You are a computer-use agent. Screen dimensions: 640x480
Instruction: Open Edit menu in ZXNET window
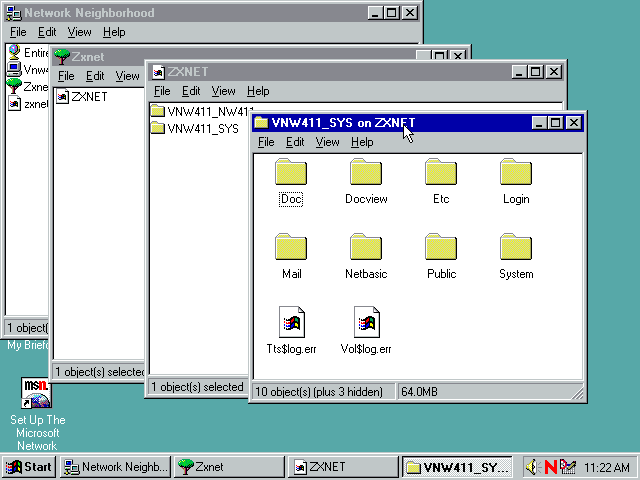pos(191,91)
